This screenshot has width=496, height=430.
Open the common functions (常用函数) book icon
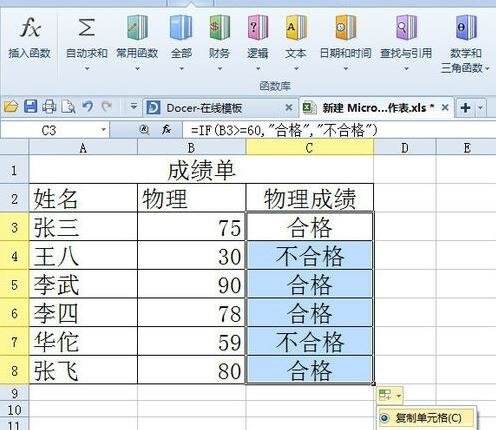[x=137, y=27]
